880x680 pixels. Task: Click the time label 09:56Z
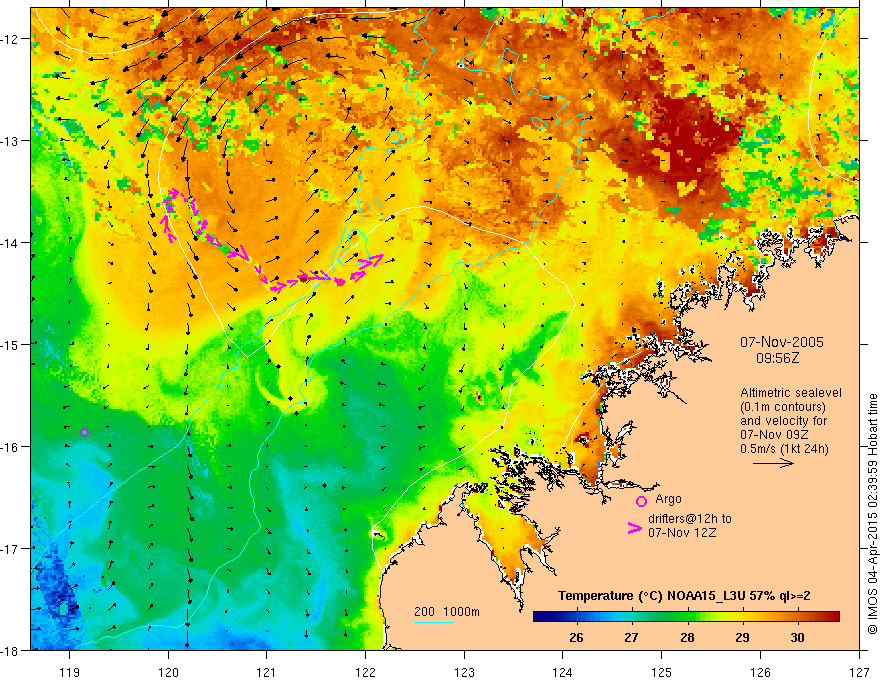778,358
